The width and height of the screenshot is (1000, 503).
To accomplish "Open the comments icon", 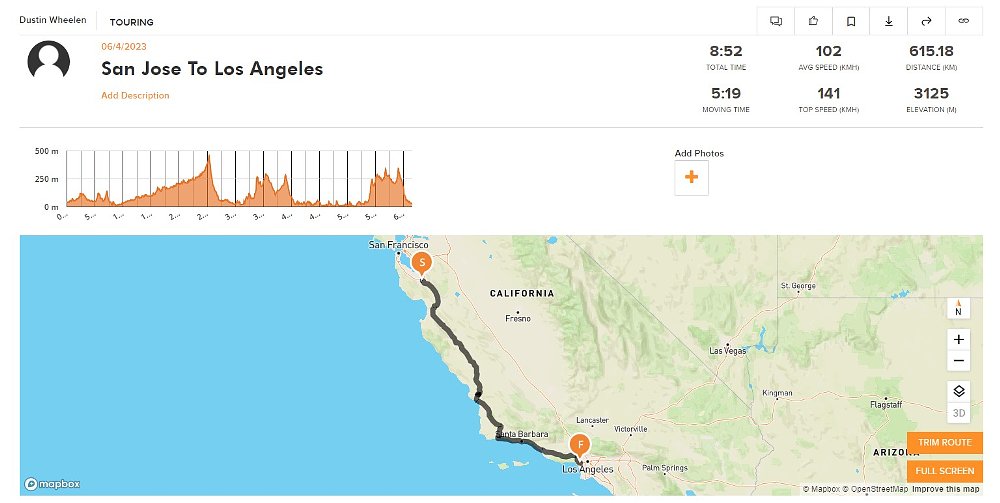I will [x=776, y=20].
